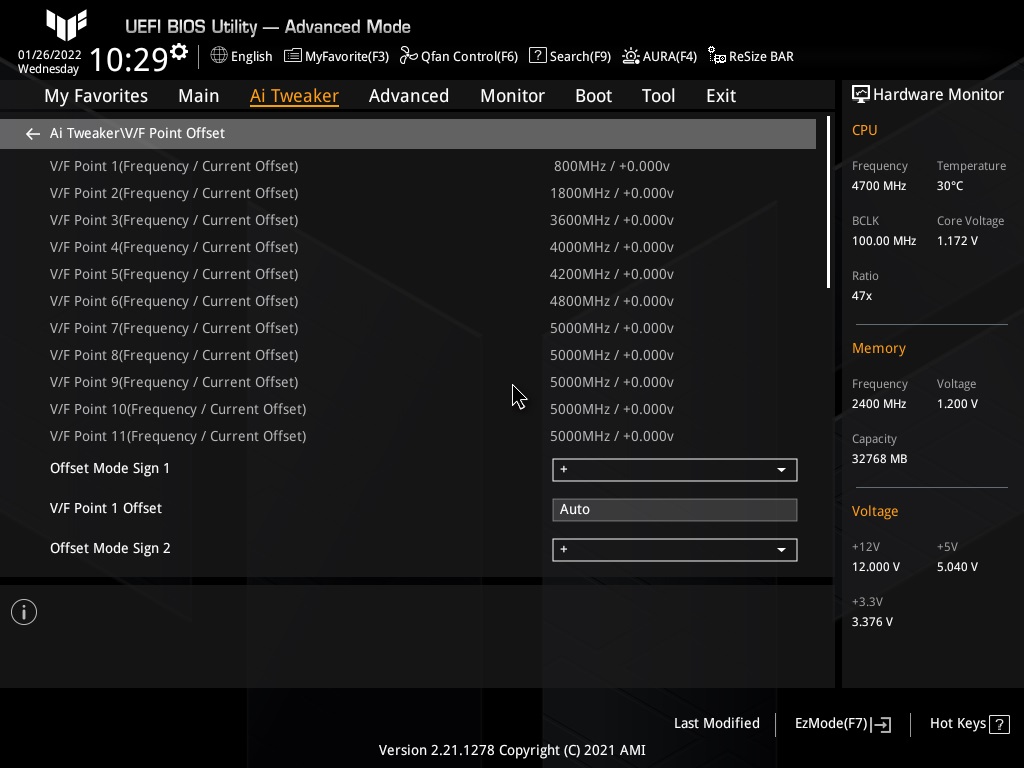Click the Last Modified button
The image size is (1024, 768).
click(x=716, y=723)
